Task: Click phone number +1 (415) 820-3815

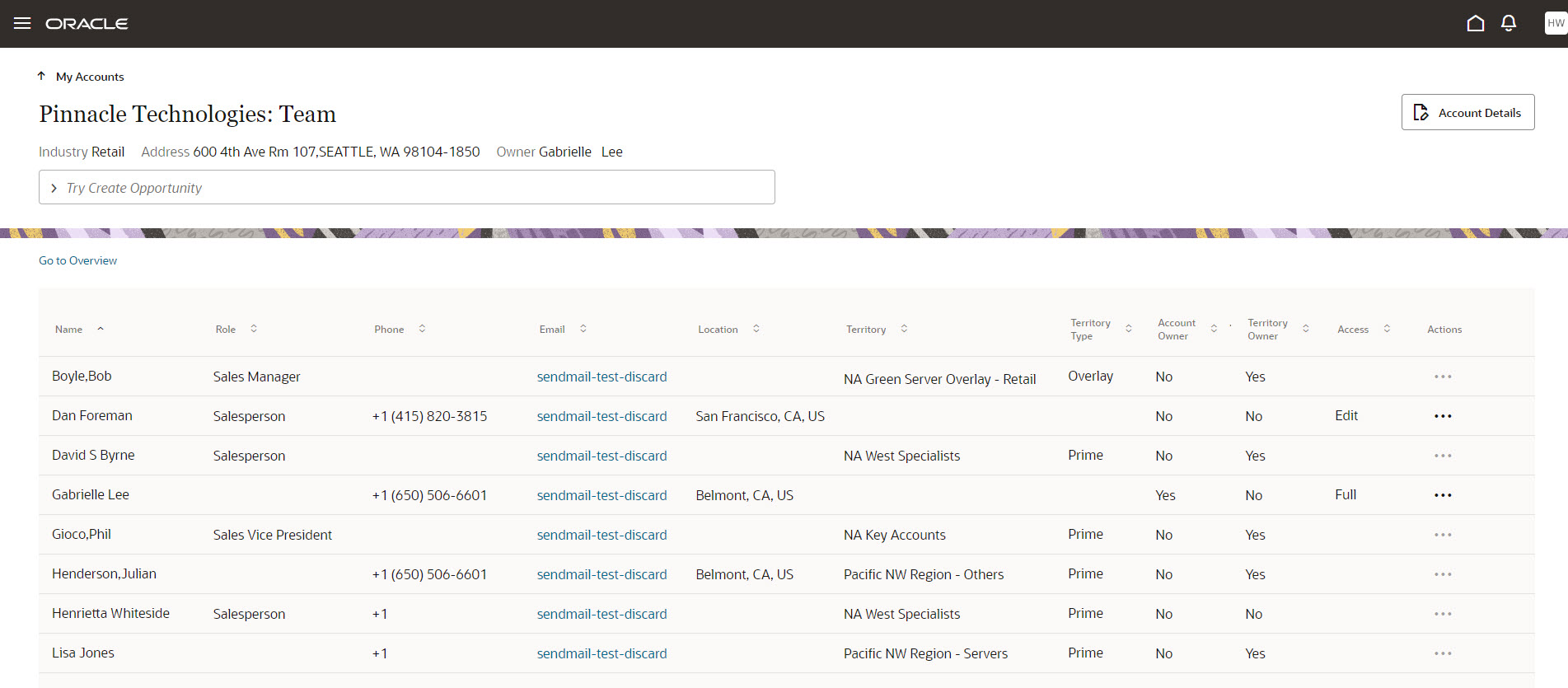Action: (x=430, y=416)
